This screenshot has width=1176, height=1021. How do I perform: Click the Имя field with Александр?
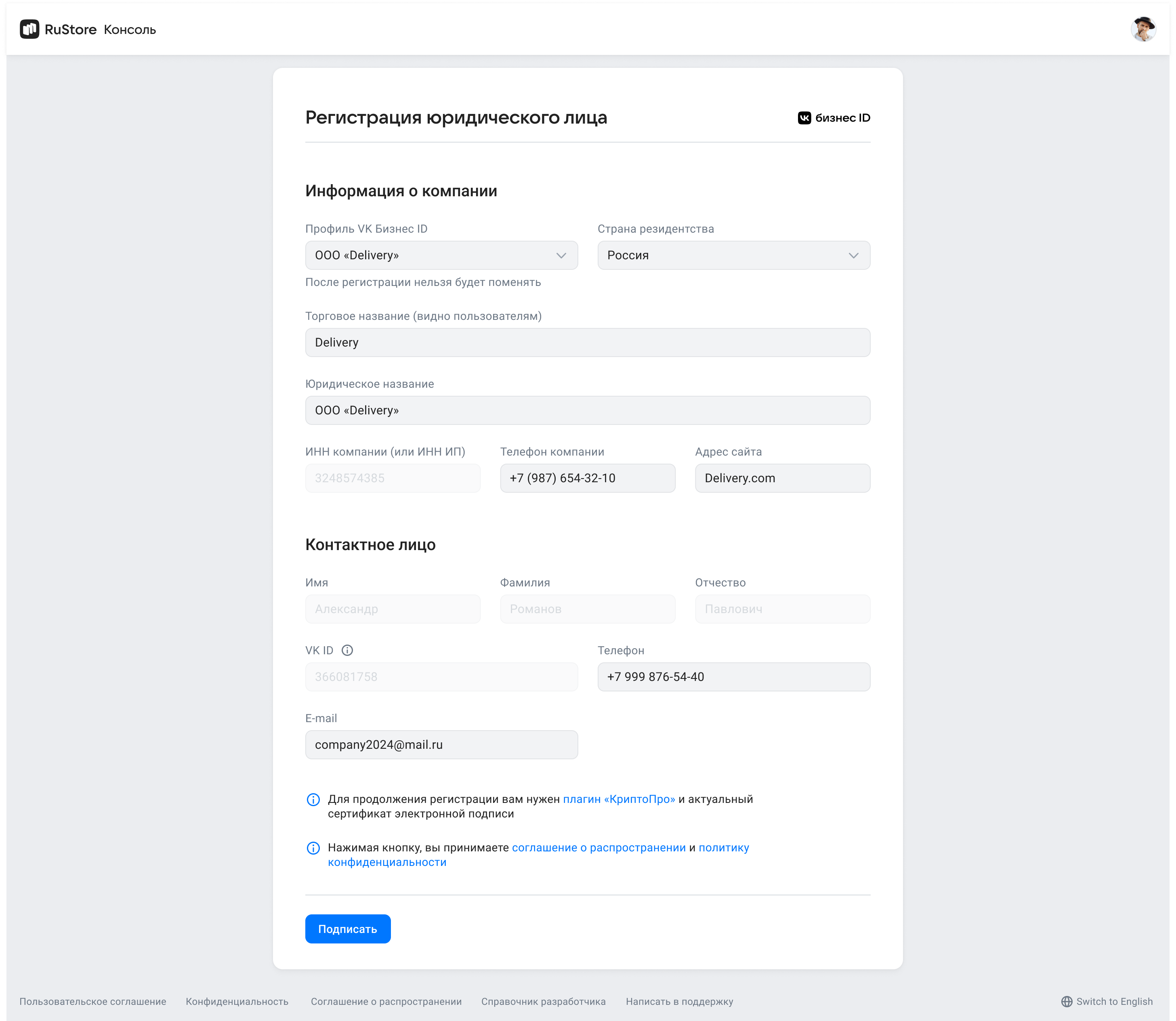(393, 609)
